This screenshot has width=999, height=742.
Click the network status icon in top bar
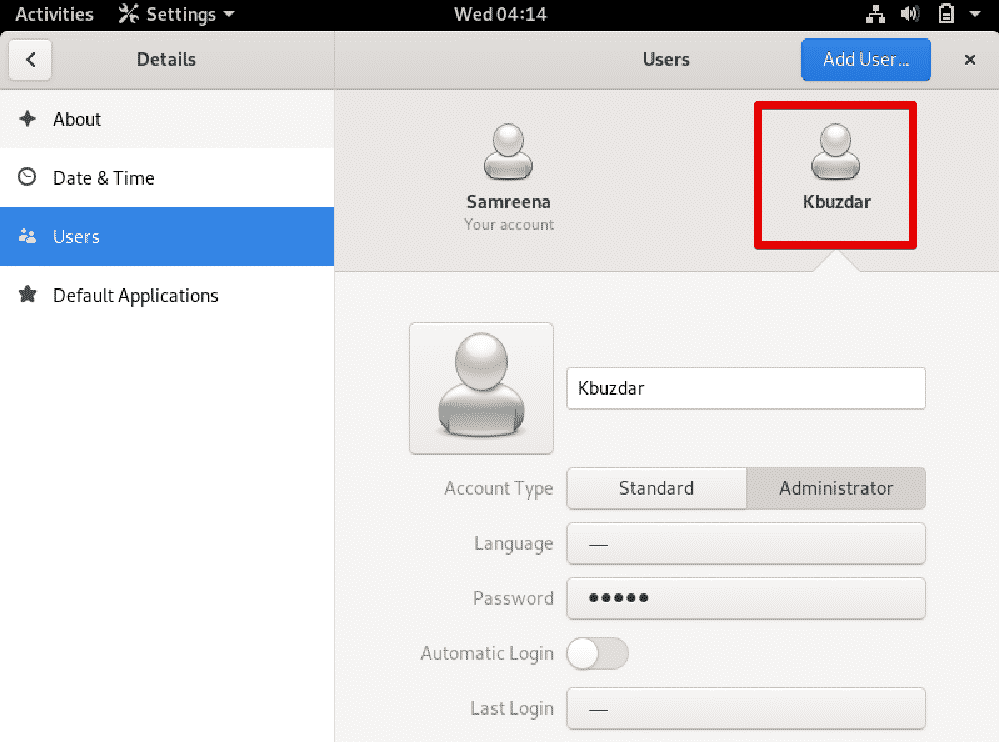click(x=875, y=14)
